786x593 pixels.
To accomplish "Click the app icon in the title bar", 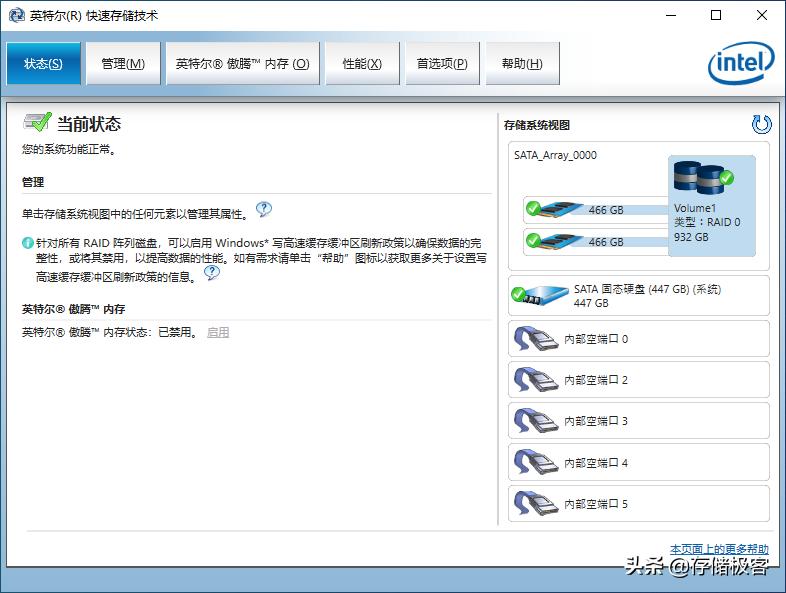I will [17, 16].
